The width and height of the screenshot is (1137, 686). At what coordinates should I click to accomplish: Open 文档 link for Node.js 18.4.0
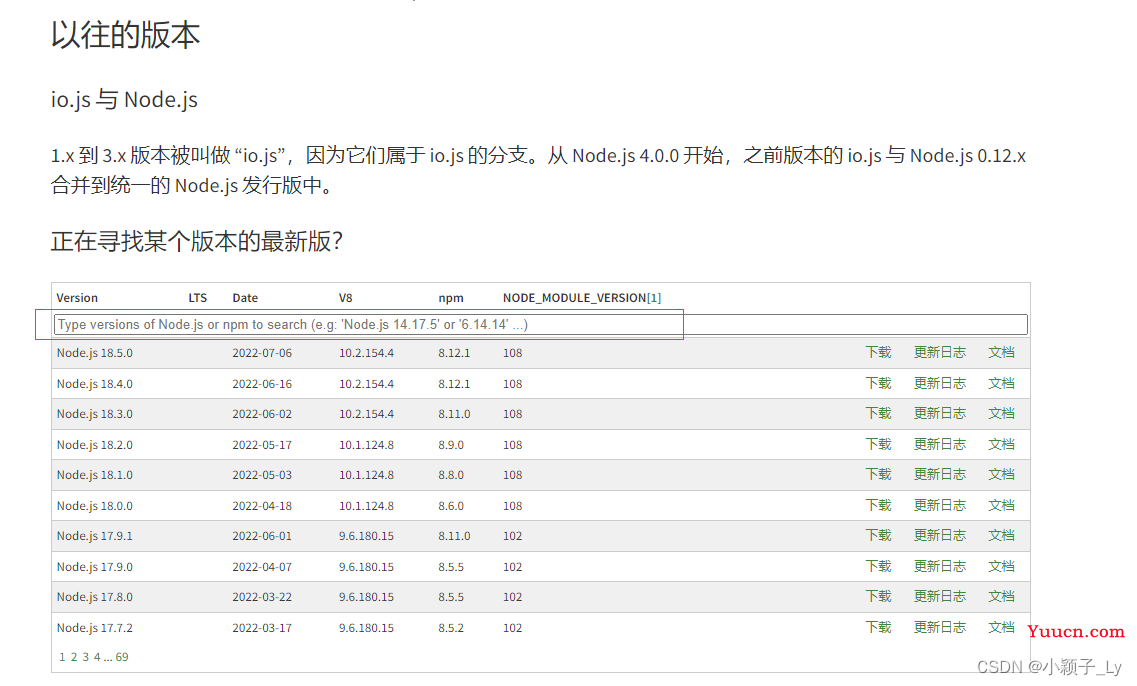pos(1001,384)
